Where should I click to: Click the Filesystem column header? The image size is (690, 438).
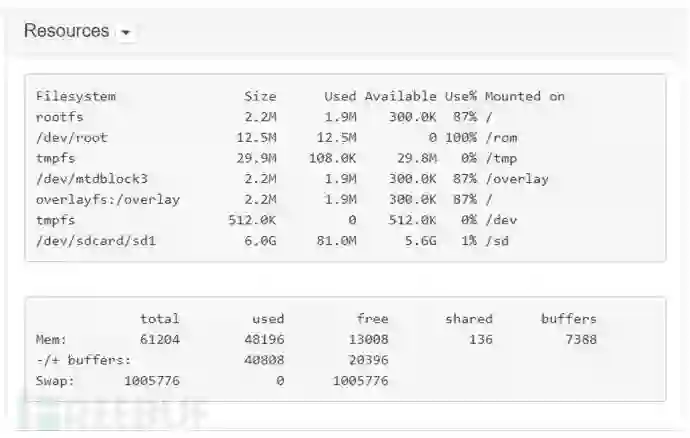tap(76, 96)
